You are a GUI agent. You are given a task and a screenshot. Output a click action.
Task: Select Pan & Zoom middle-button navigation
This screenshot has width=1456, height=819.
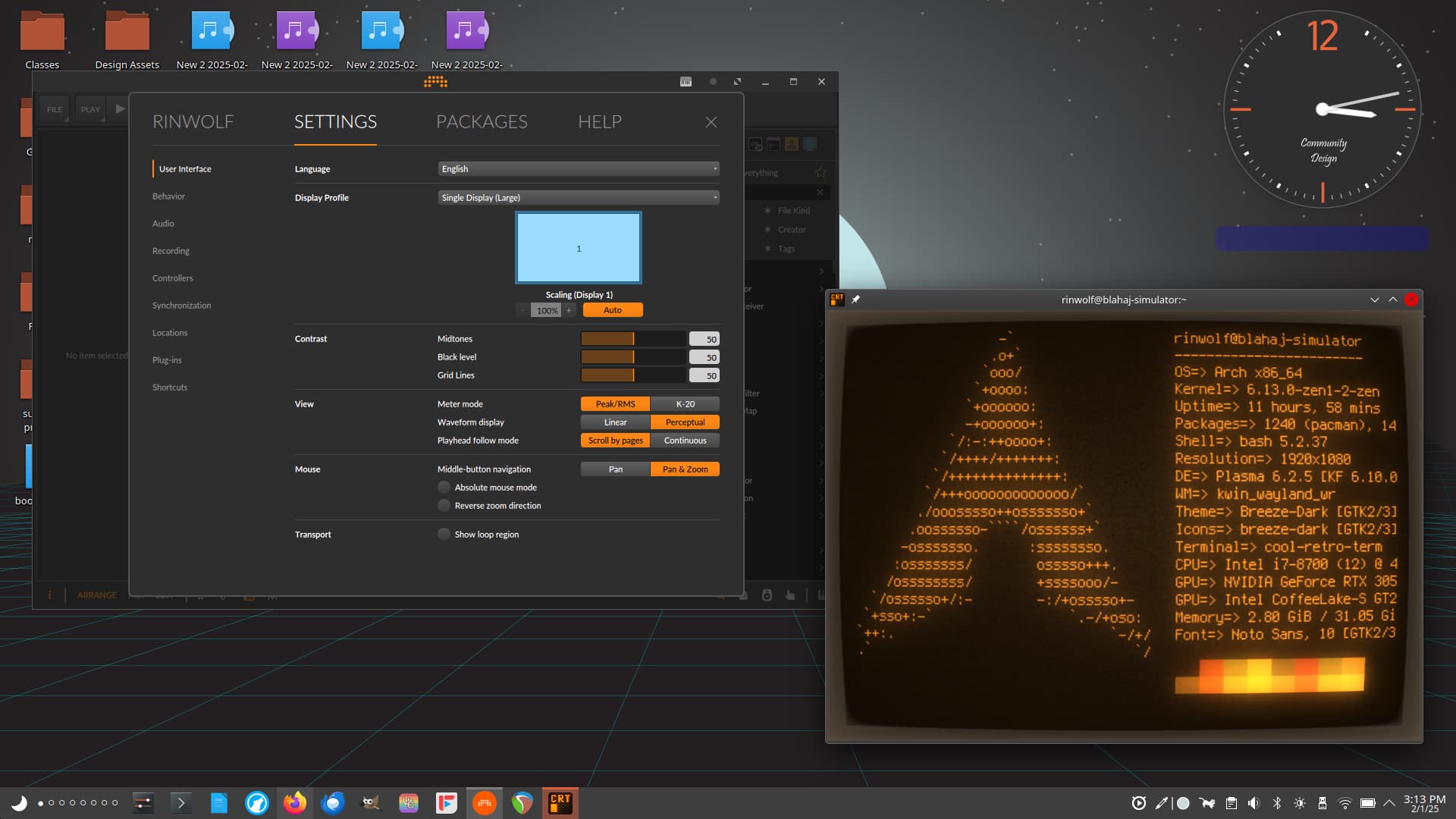(x=686, y=469)
